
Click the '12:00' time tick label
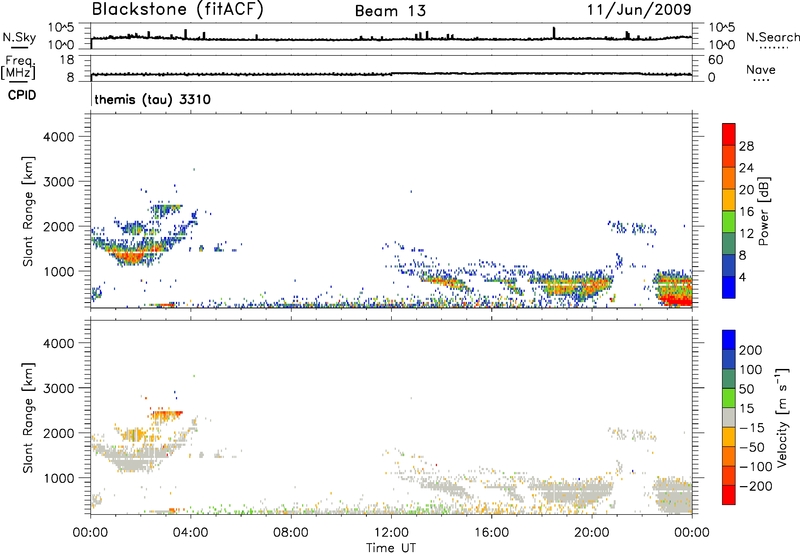391,533
